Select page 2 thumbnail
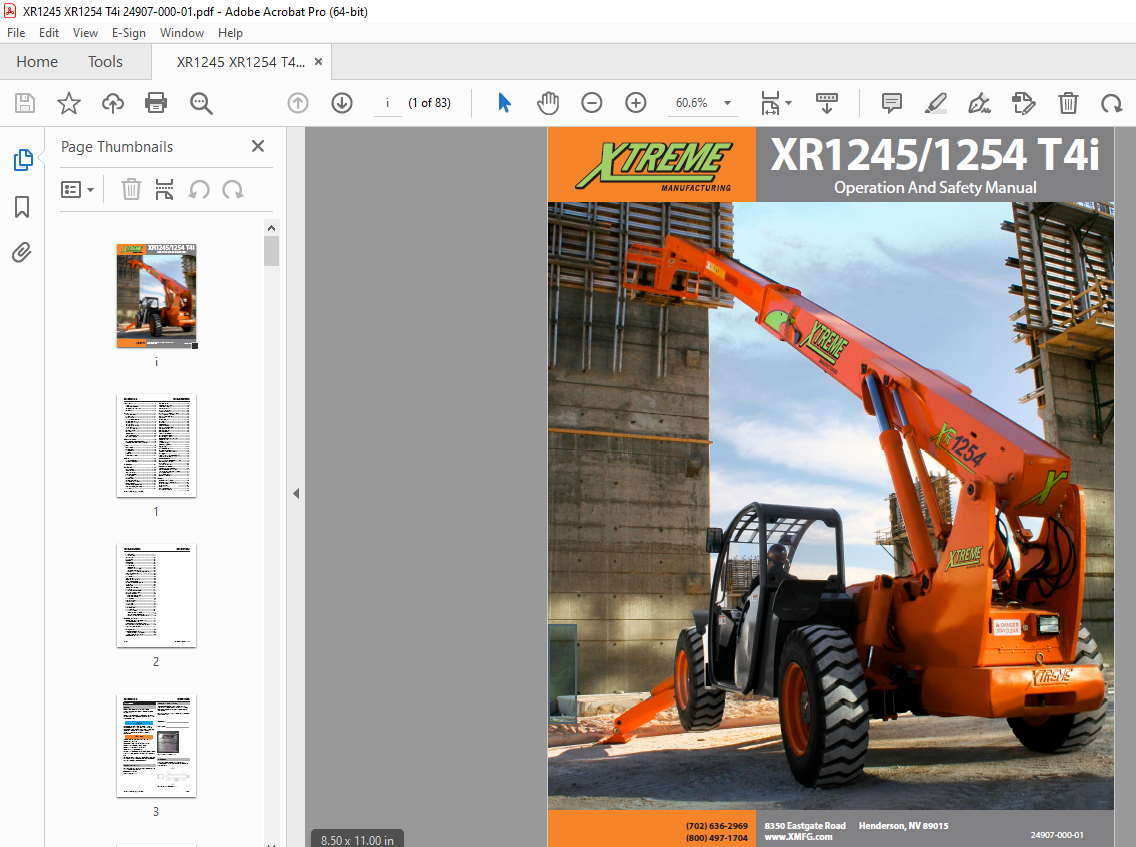Viewport: 1136px width, 847px height. tap(156, 596)
